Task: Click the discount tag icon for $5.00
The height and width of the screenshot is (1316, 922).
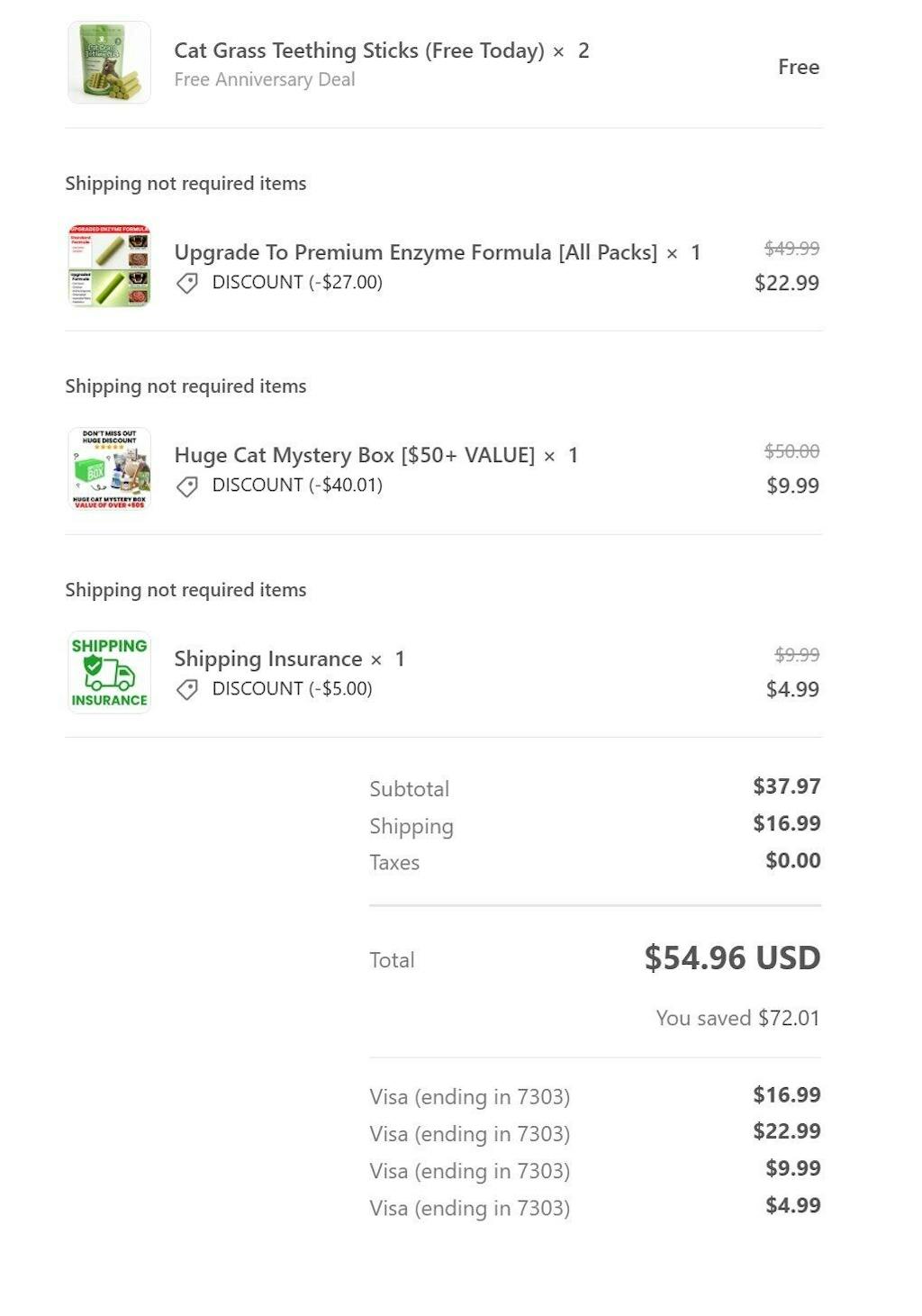Action: (x=187, y=689)
